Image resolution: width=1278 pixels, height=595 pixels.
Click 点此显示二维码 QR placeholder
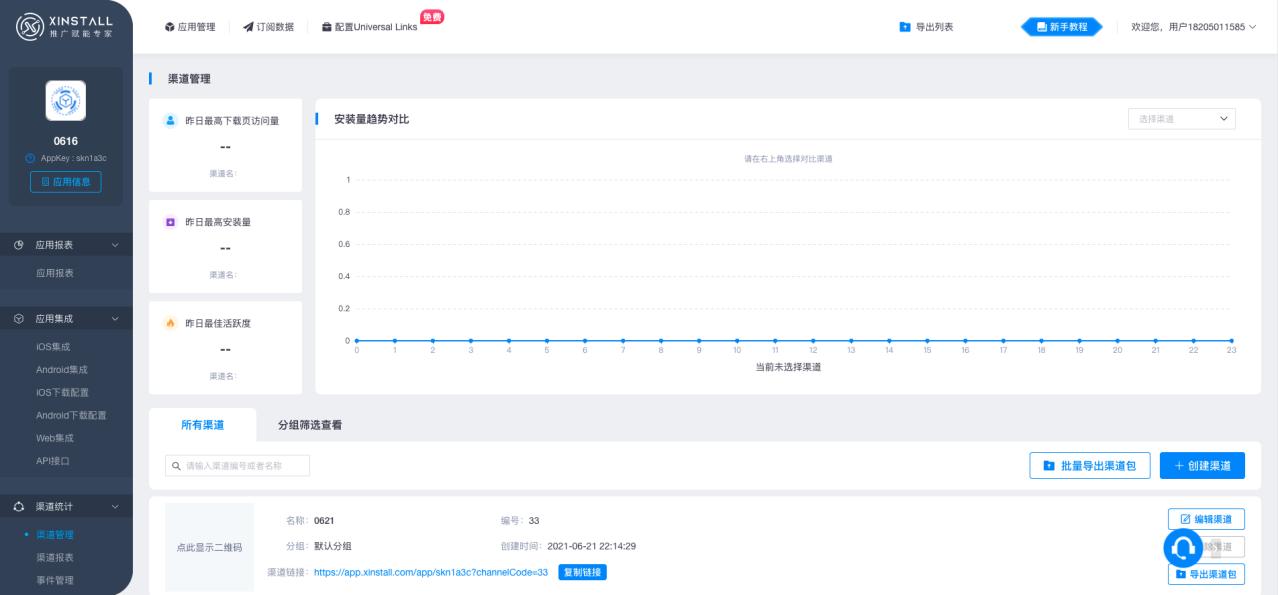coord(209,547)
